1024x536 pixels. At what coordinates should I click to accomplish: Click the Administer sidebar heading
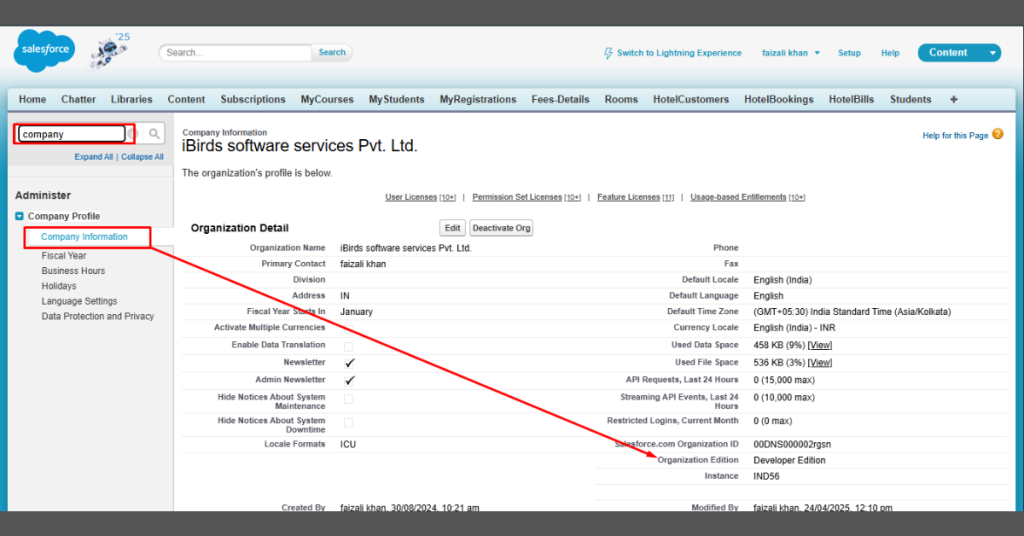[x=43, y=195]
